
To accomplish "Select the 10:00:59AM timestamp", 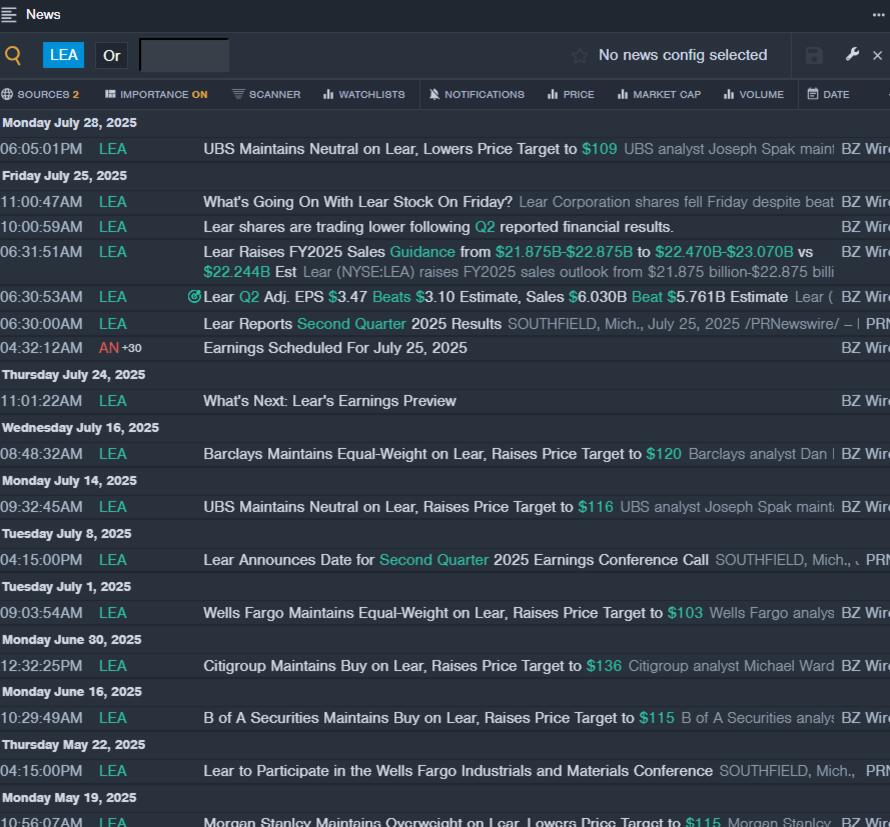I will tap(41, 227).
